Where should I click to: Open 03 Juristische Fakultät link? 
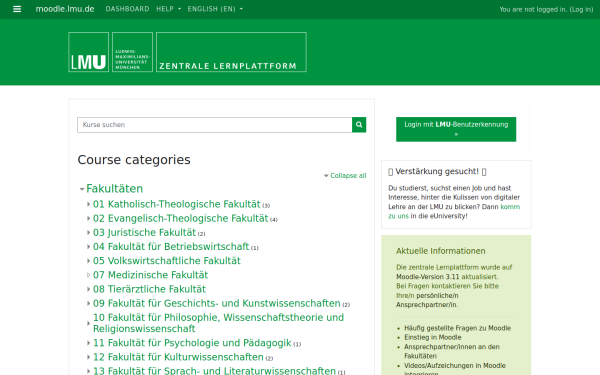coord(144,233)
